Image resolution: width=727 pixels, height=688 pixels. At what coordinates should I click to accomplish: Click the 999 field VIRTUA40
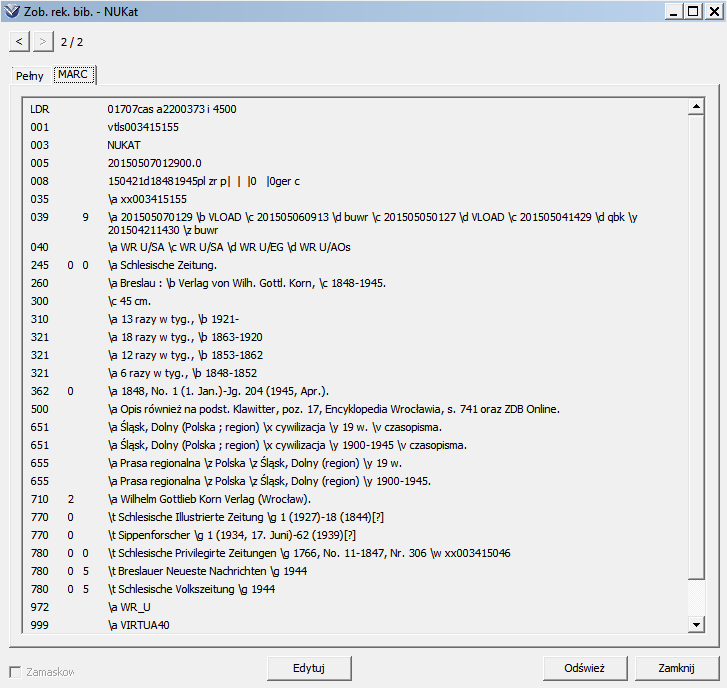coord(139,626)
